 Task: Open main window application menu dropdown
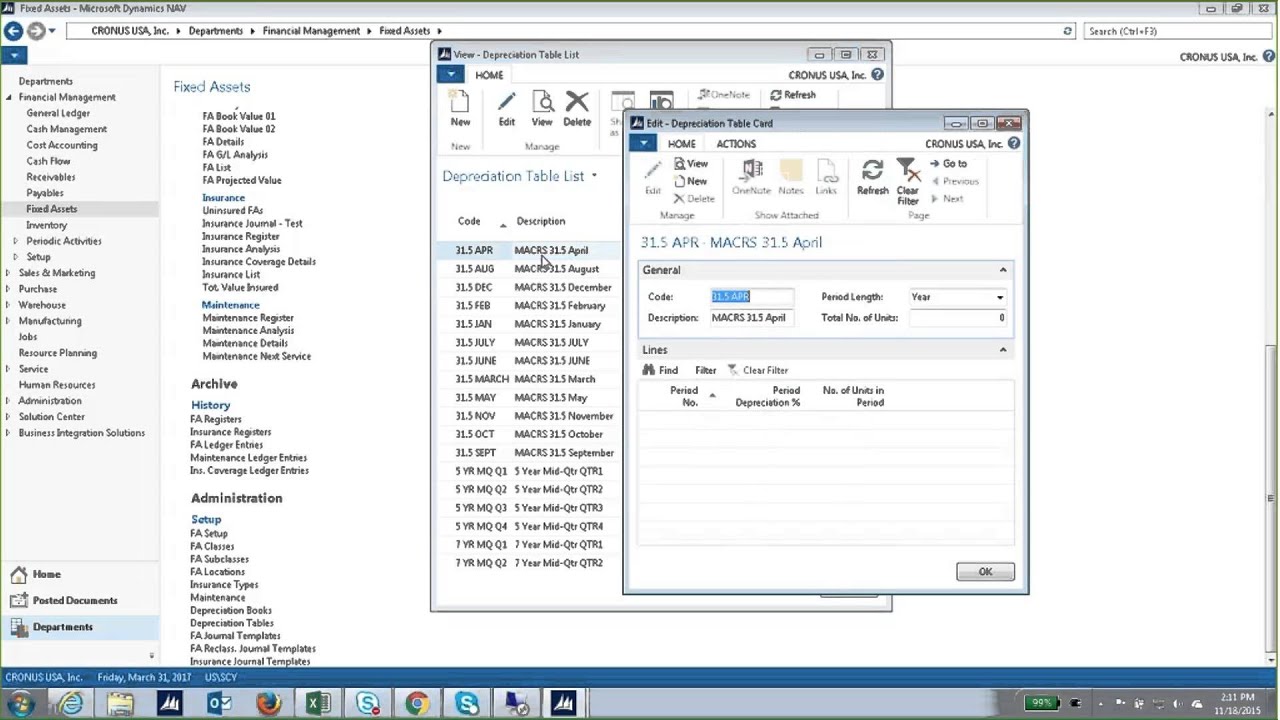(14, 56)
